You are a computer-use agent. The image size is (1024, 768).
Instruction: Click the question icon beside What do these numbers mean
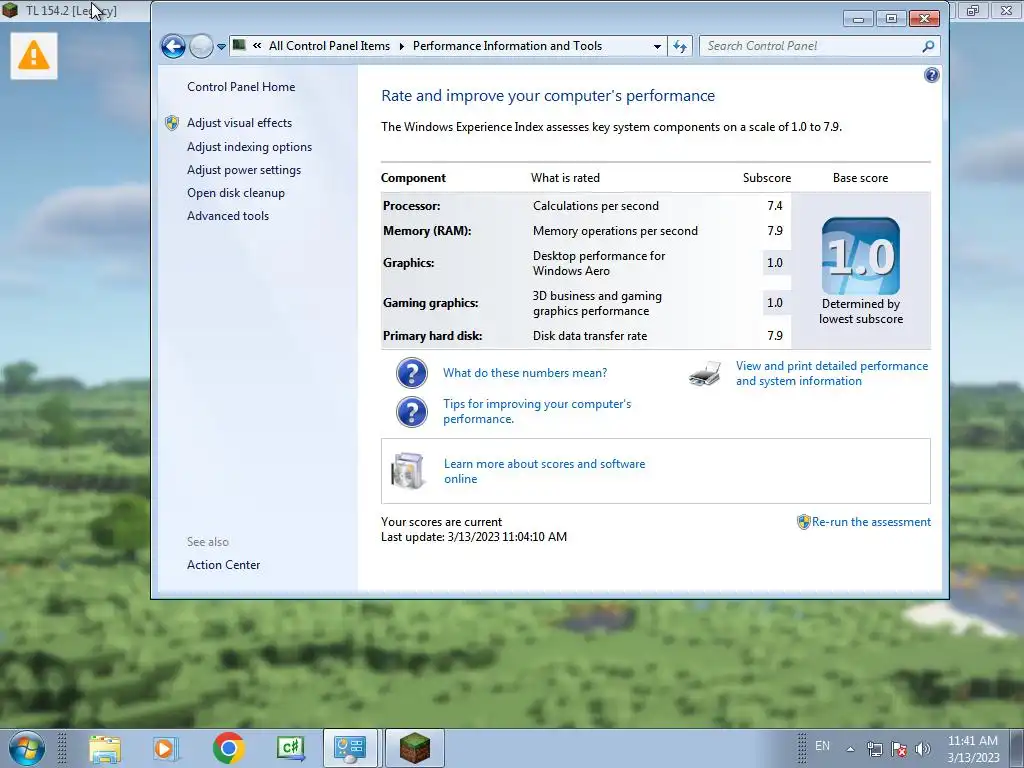pos(411,373)
